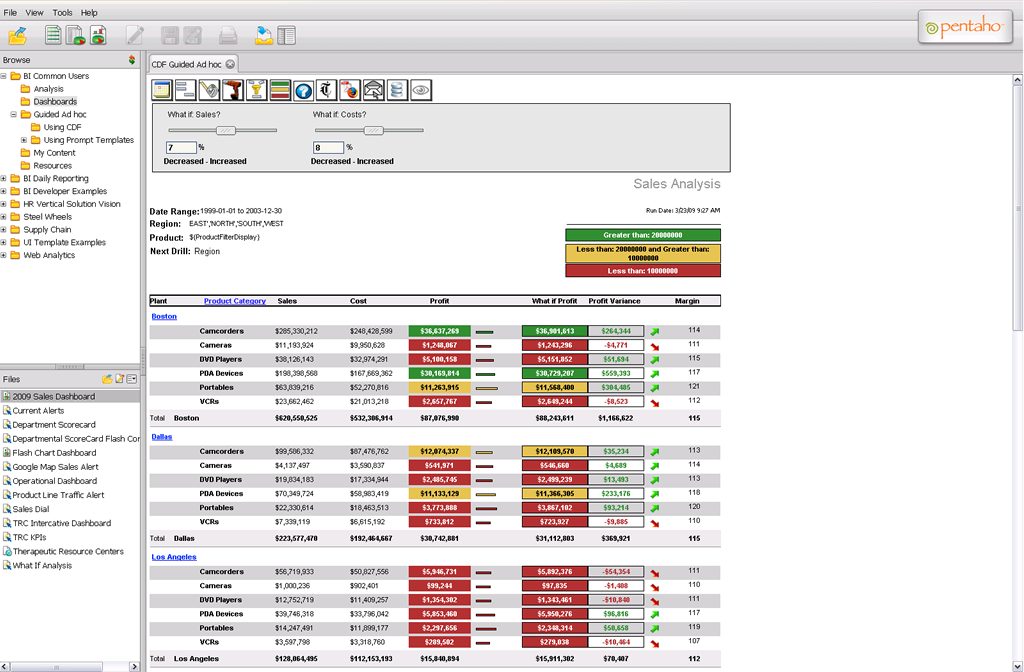Follow the Dallas plant link
The image size is (1024, 672).
(x=162, y=437)
